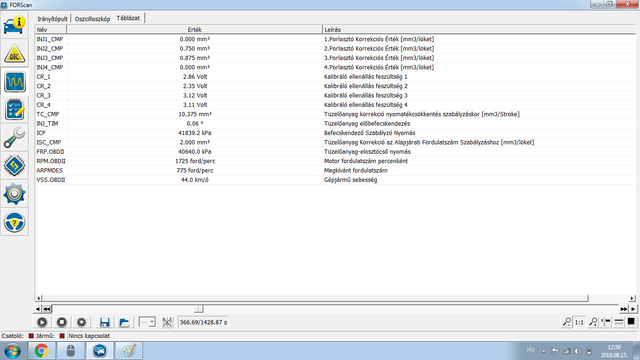Click the volume speaker tray icon

578,351
